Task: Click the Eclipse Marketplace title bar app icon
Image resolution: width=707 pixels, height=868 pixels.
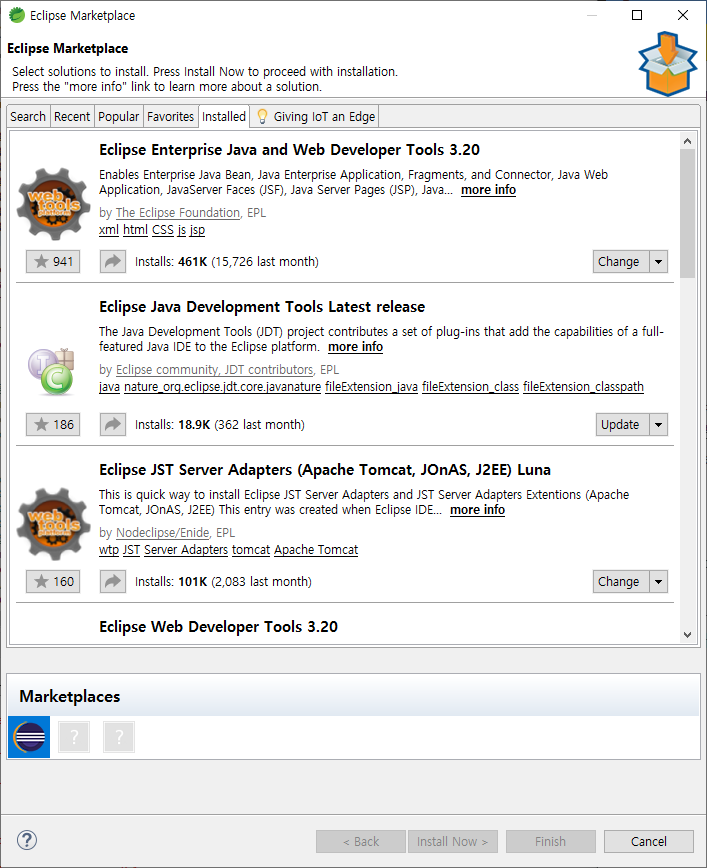Action: point(17,15)
